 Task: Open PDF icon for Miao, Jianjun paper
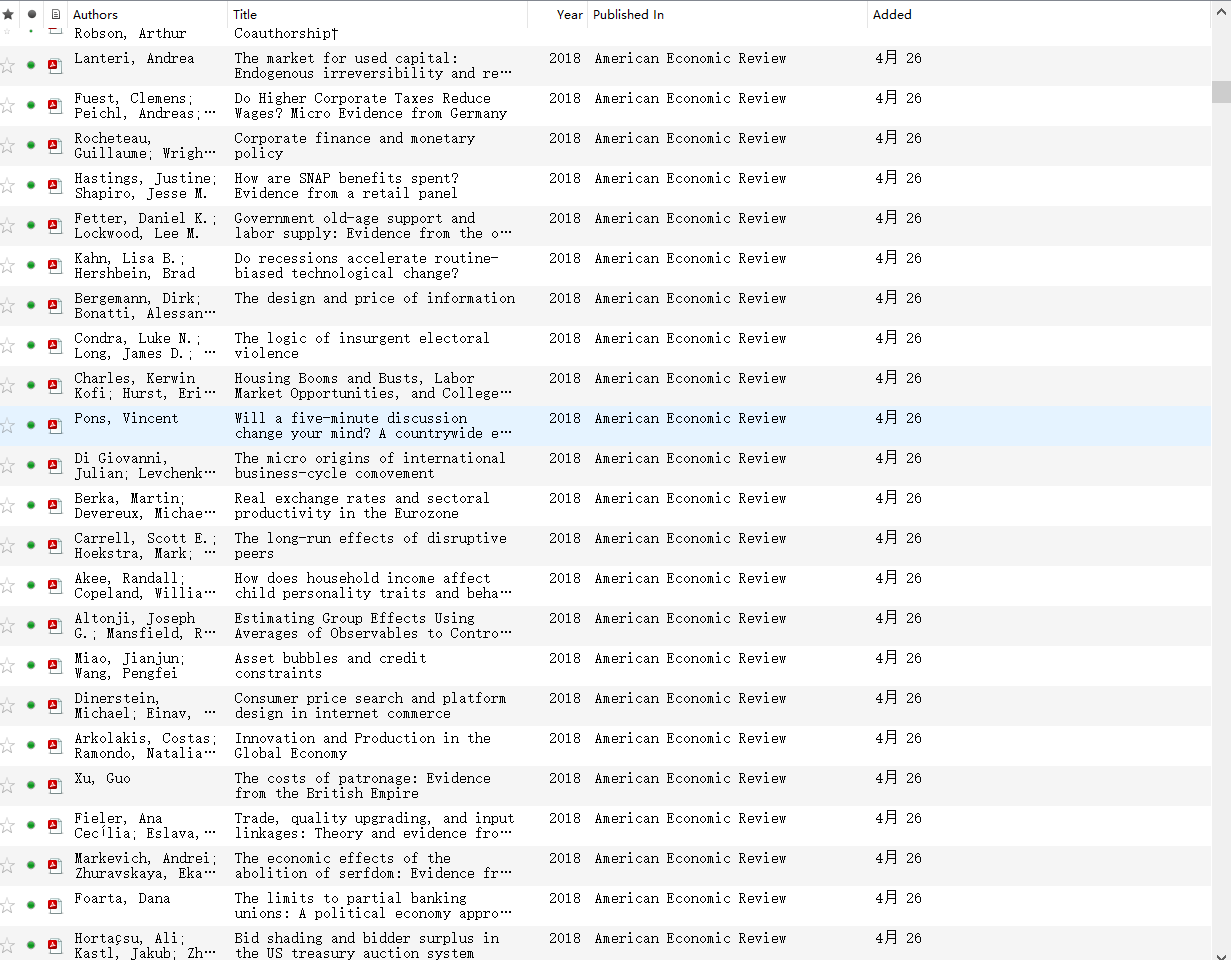(x=55, y=665)
